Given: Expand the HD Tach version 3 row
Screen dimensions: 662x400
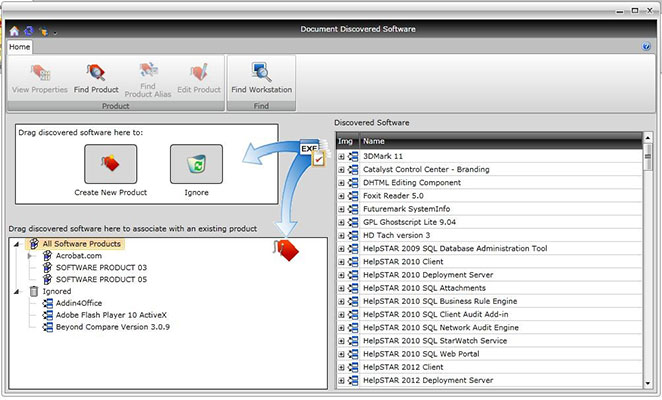Looking at the screenshot, I should tap(341, 236).
